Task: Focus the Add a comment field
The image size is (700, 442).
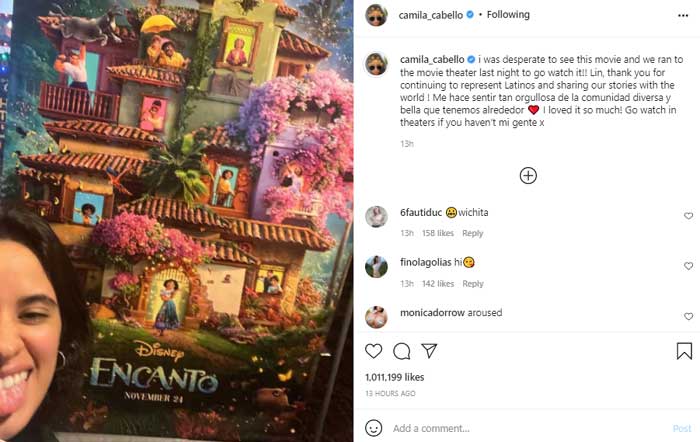Action: [x=529, y=429]
